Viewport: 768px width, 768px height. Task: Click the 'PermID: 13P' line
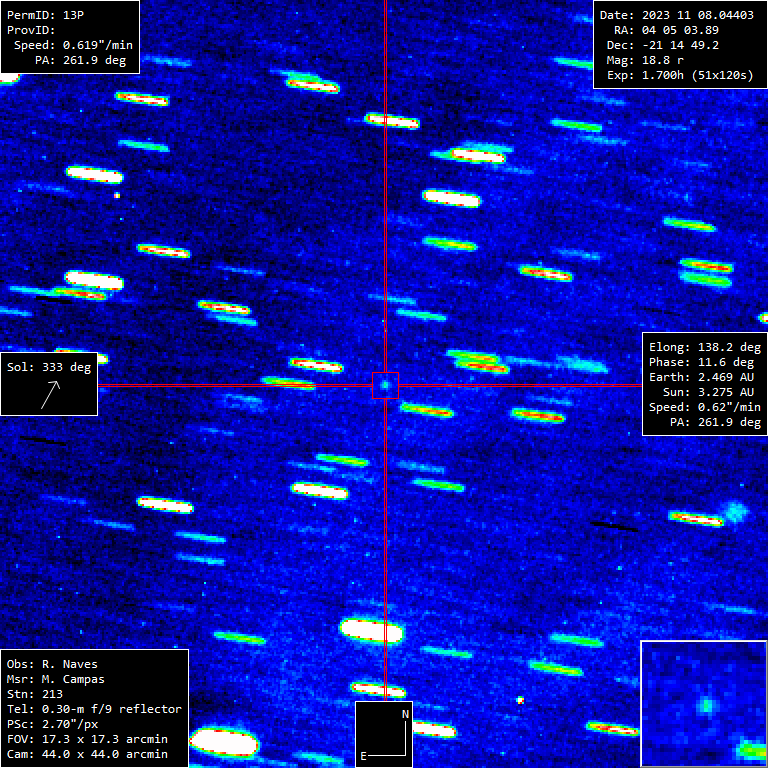click(x=46, y=15)
